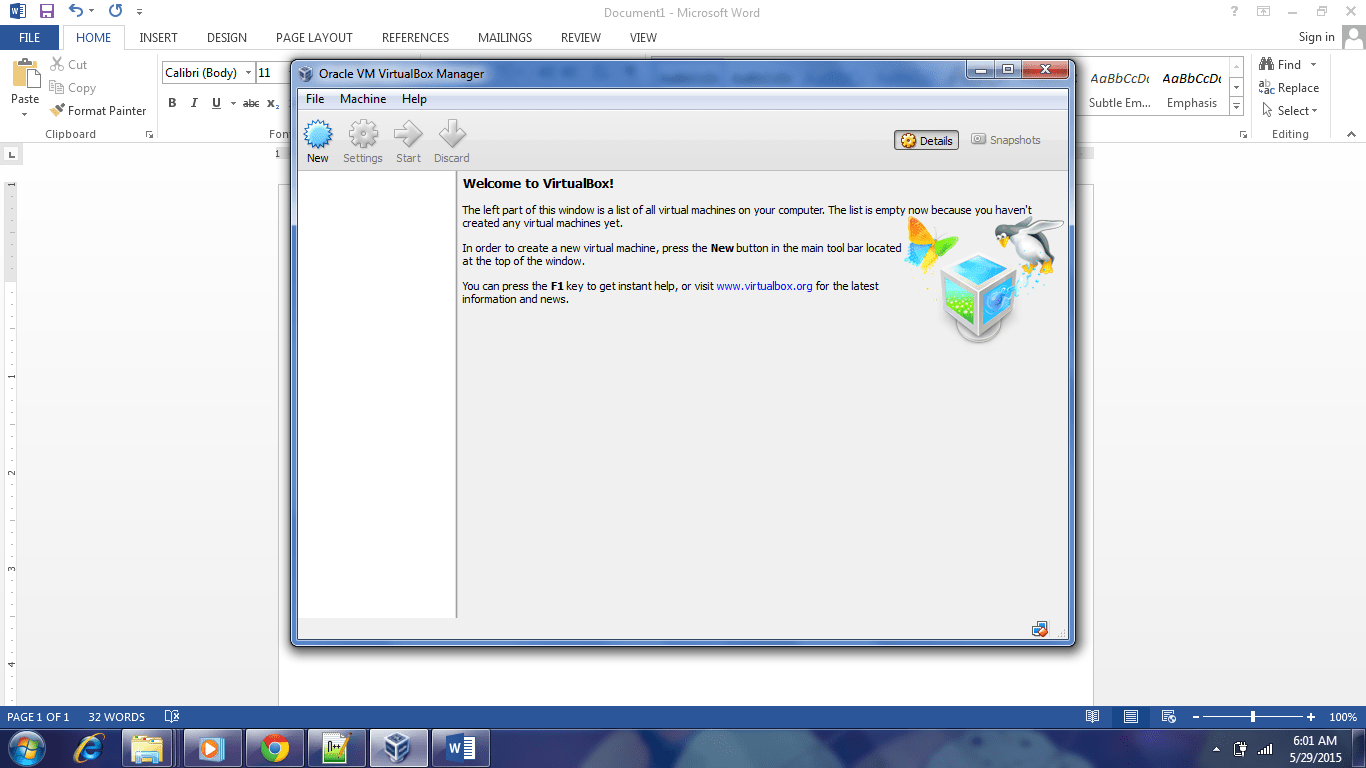The image size is (1366, 768).
Task: Open the Find dropdown arrow in Editing group
Action: pos(1313,64)
